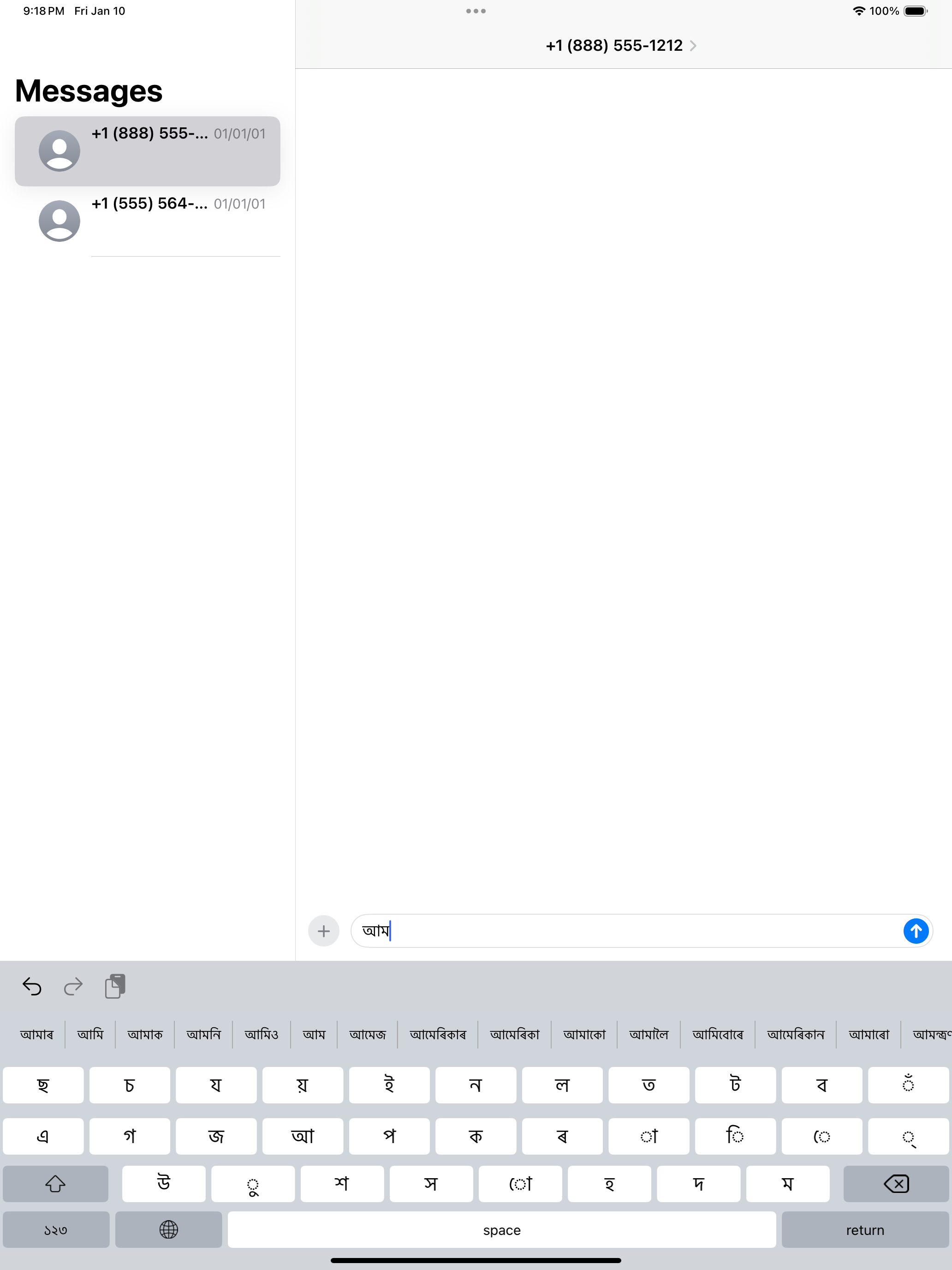Tap the ু vowel sign key

coord(253,1183)
